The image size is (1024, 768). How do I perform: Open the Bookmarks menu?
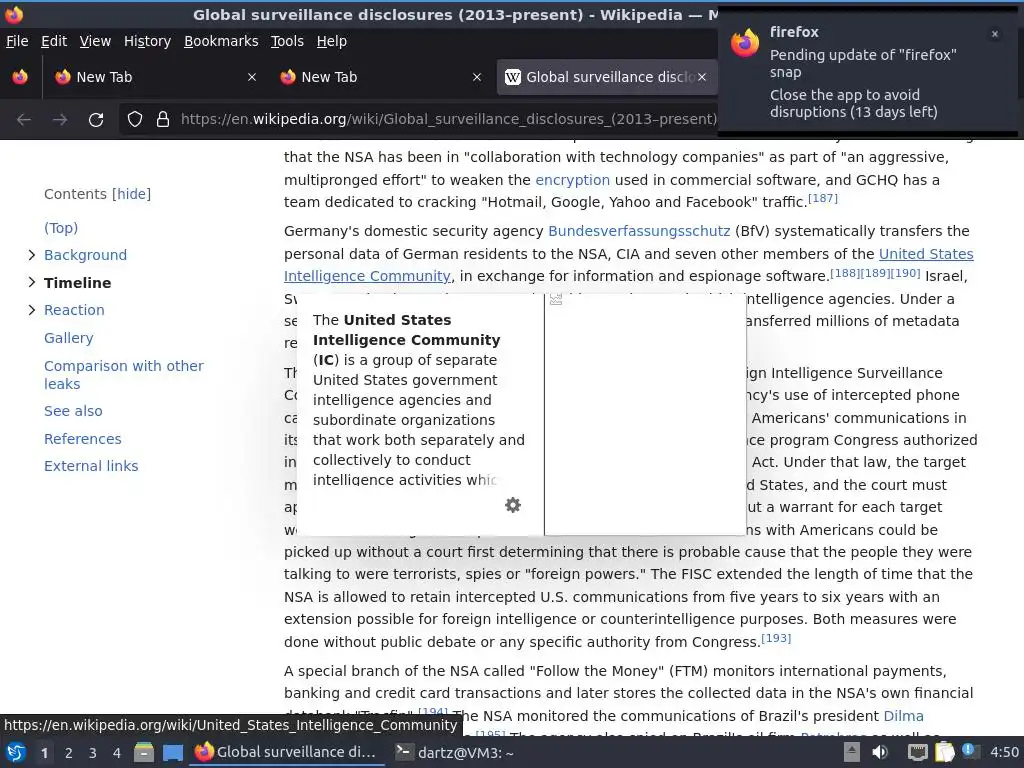pos(221,41)
